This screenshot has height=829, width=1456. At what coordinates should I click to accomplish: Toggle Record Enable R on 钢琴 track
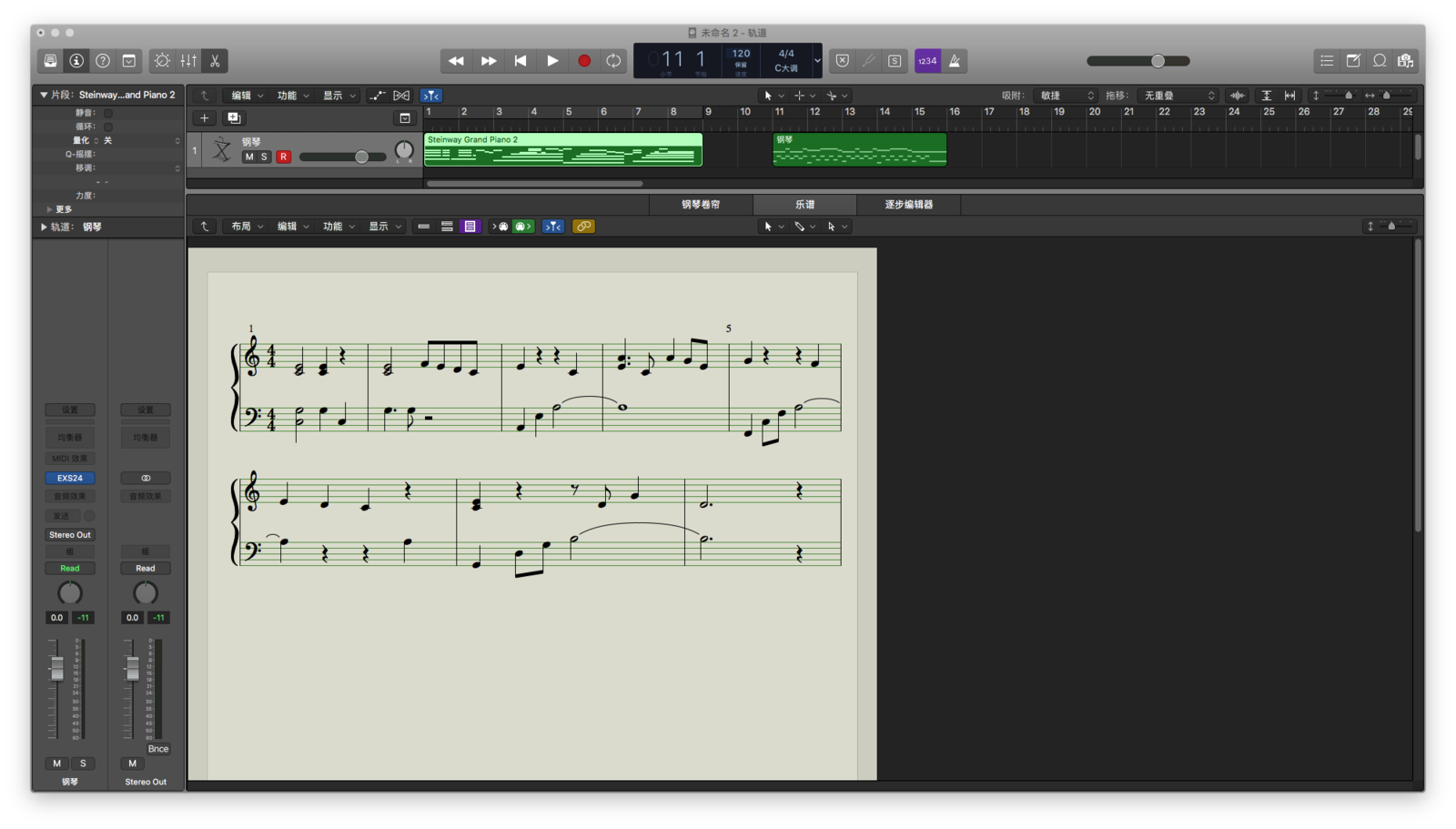click(x=284, y=157)
